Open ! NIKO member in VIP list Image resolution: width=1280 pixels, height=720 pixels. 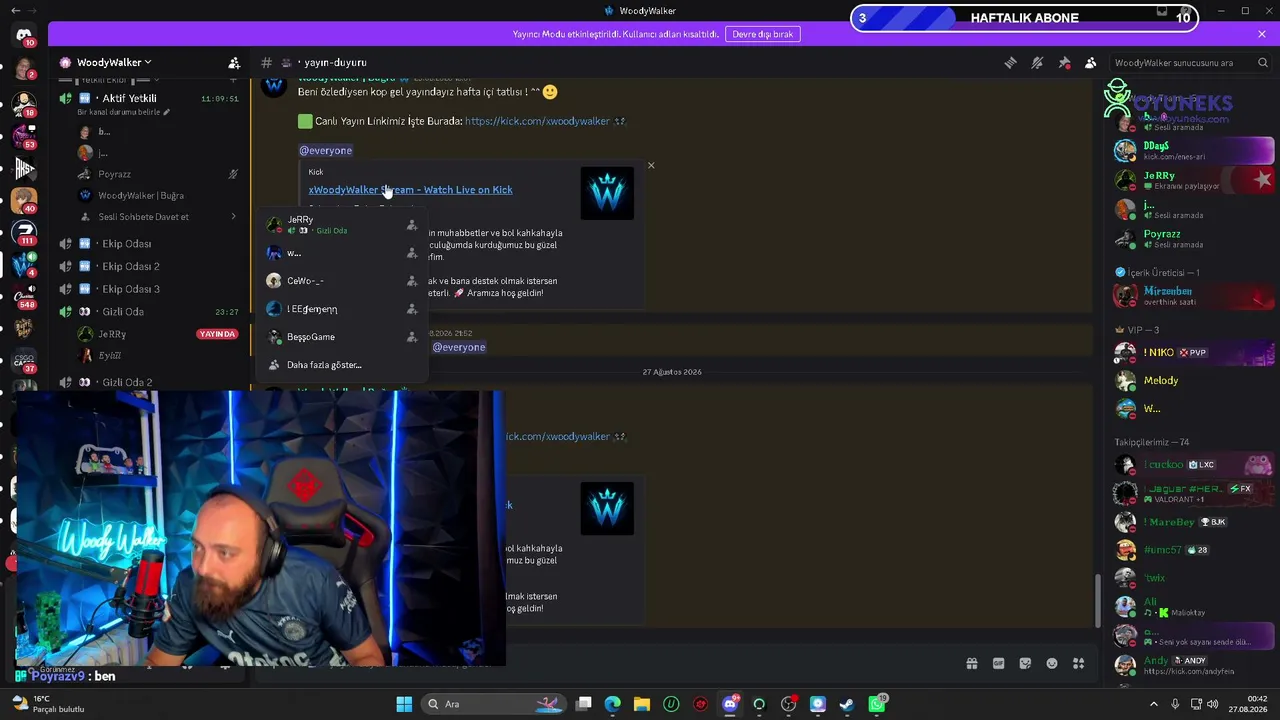click(x=1194, y=353)
